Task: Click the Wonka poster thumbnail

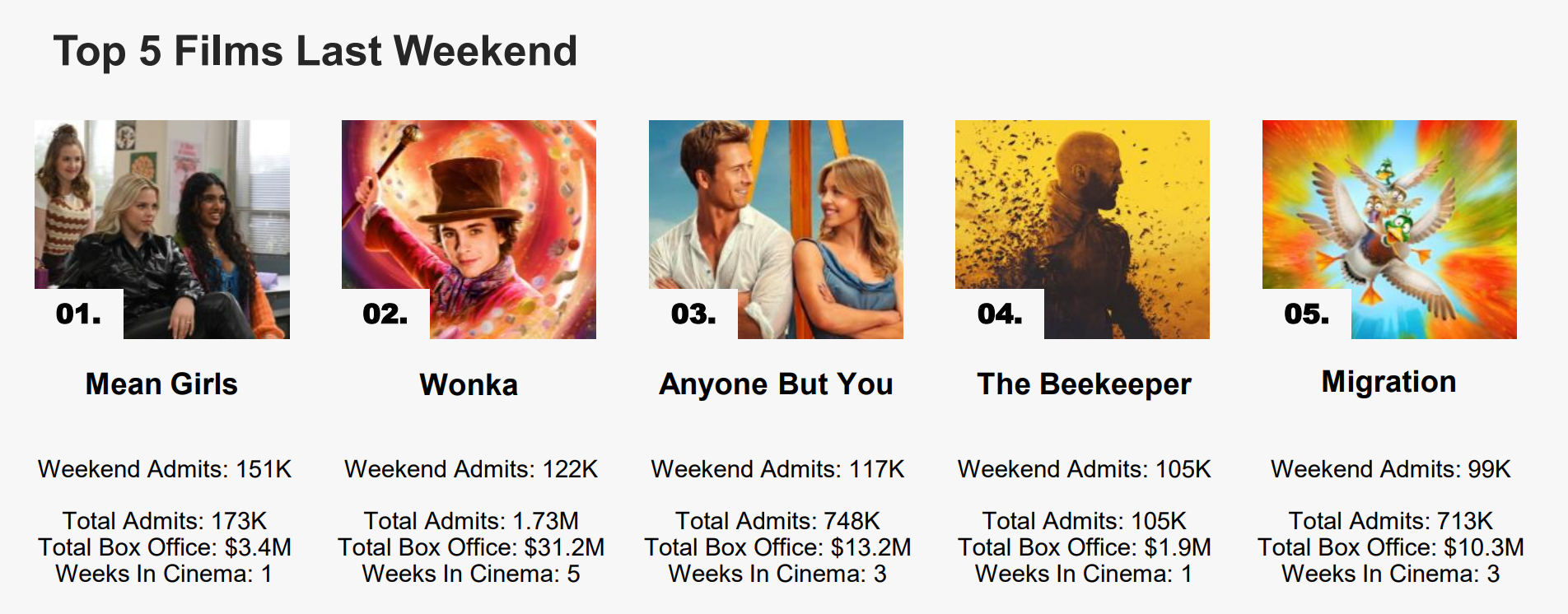Action: click(469, 230)
